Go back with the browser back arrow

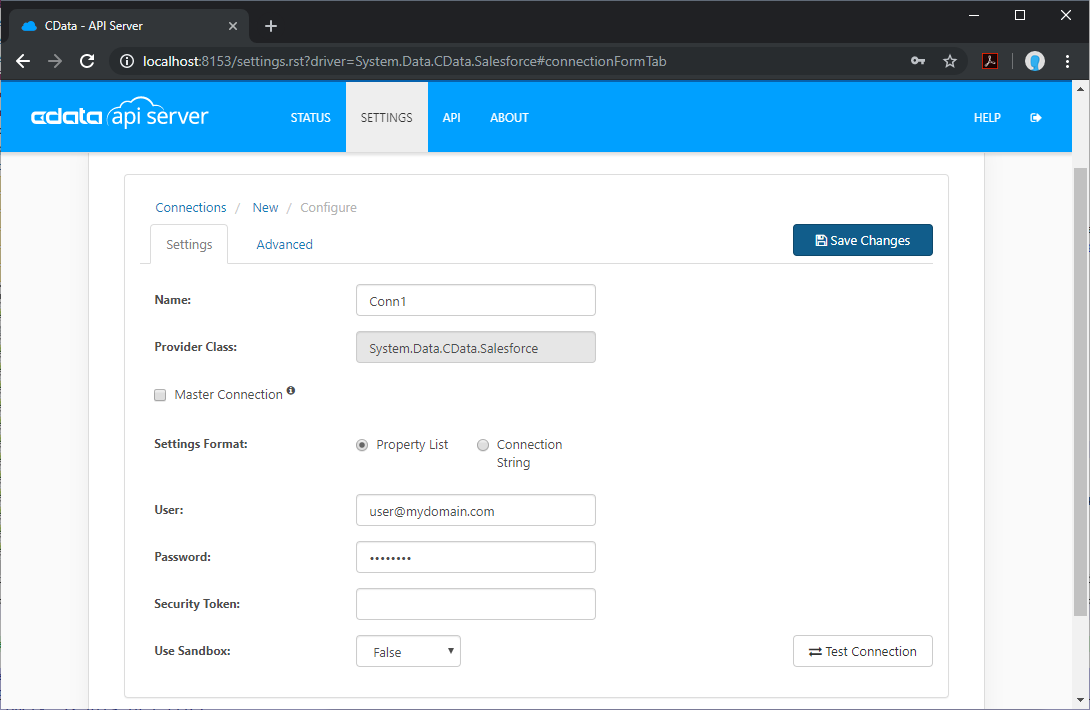point(24,61)
